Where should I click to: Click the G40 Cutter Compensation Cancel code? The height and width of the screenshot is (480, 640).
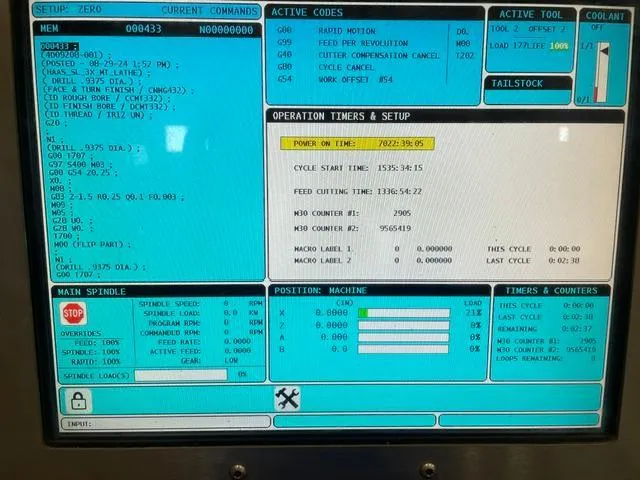coord(358,55)
